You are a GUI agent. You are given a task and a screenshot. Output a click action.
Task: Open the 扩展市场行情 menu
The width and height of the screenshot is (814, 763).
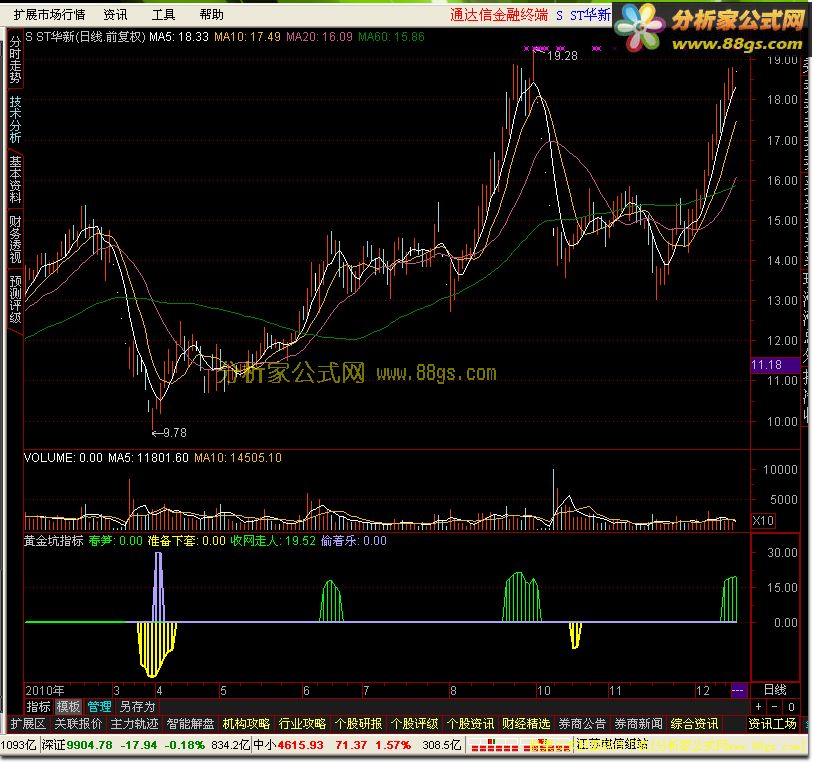pyautogui.click(x=49, y=15)
